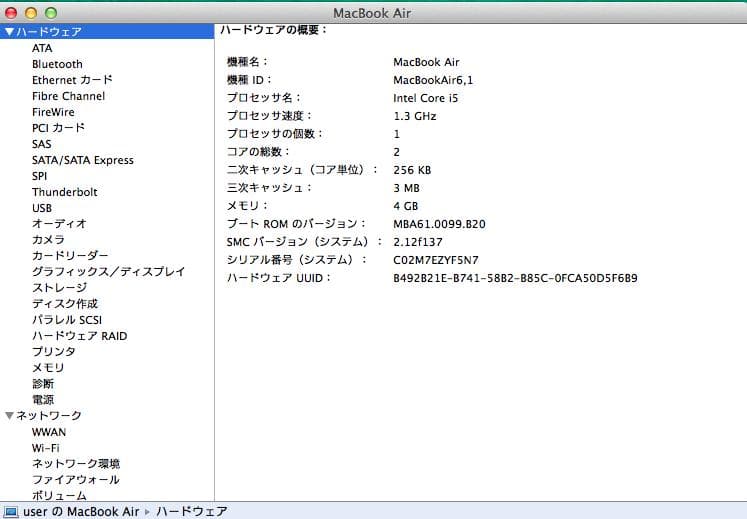This screenshot has height=519, width=747.
Task: Select SATA/SATA Express entry
Action: [83, 160]
